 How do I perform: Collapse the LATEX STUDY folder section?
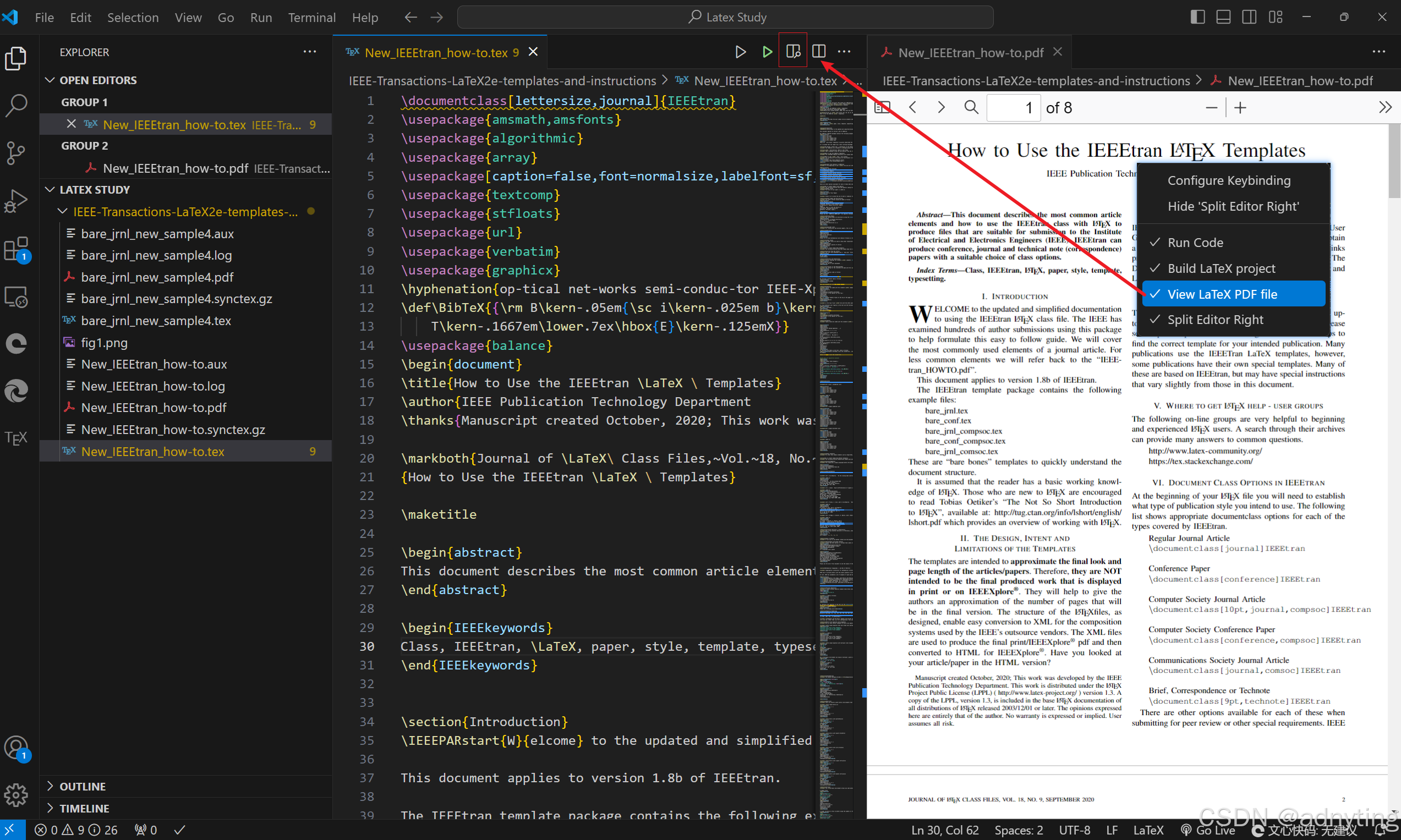185,190
